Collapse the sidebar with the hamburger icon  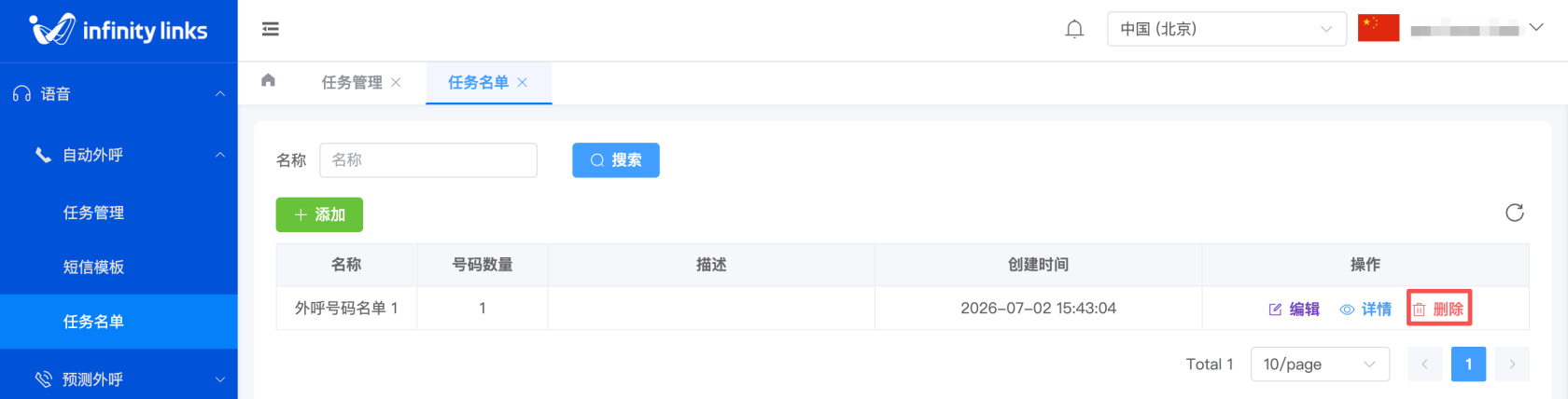click(x=271, y=29)
